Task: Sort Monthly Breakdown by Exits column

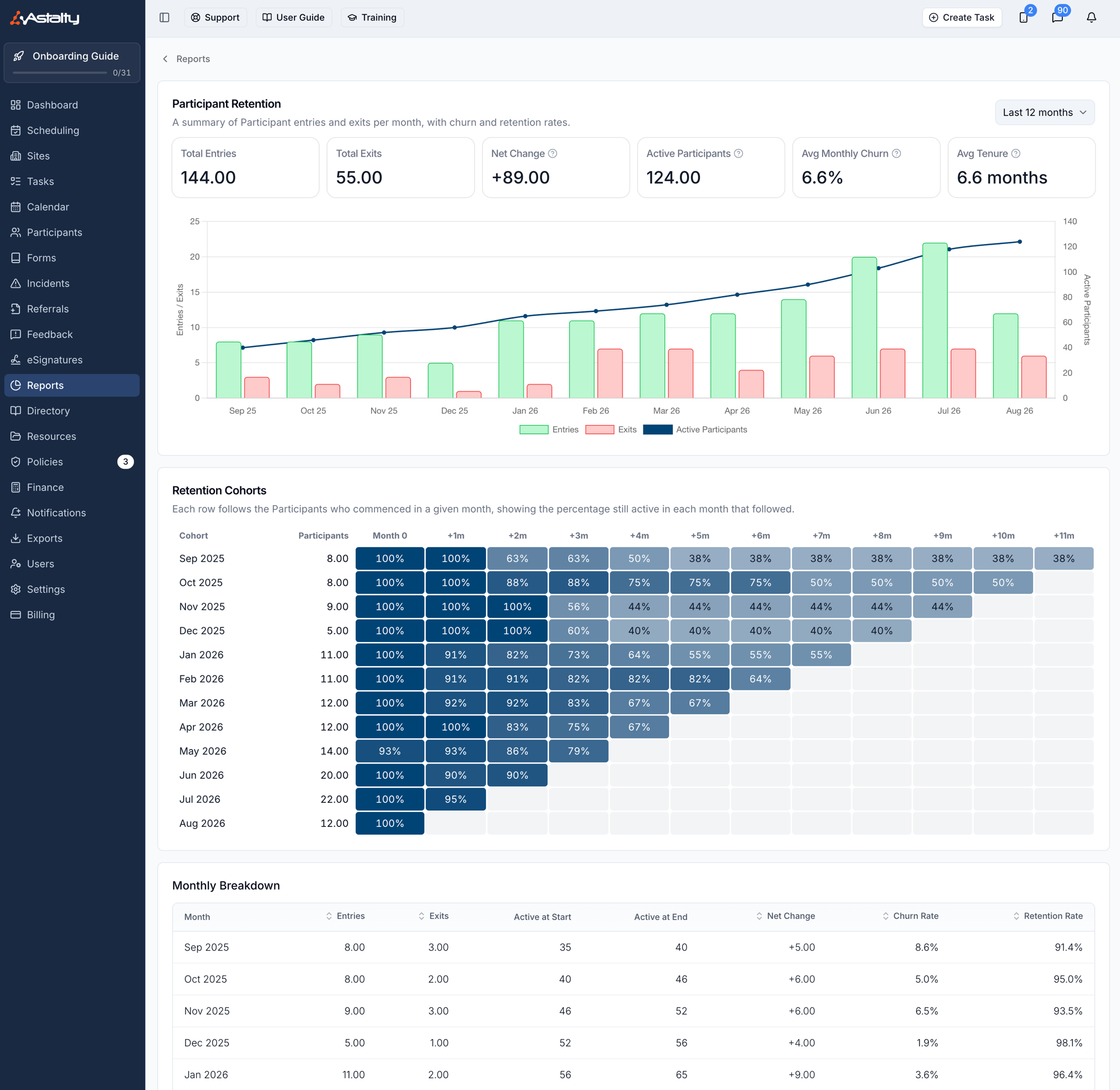Action: (x=433, y=916)
